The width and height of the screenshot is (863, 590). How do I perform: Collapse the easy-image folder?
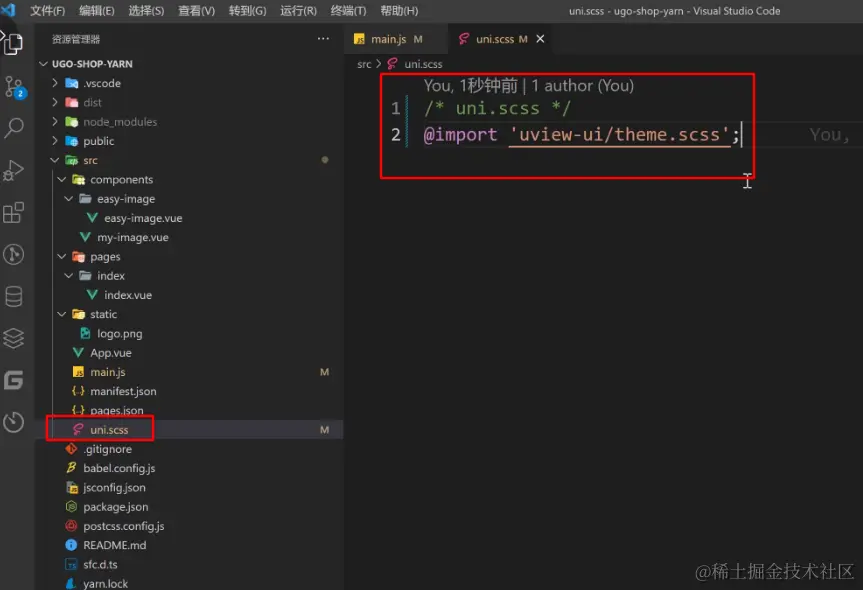68,199
